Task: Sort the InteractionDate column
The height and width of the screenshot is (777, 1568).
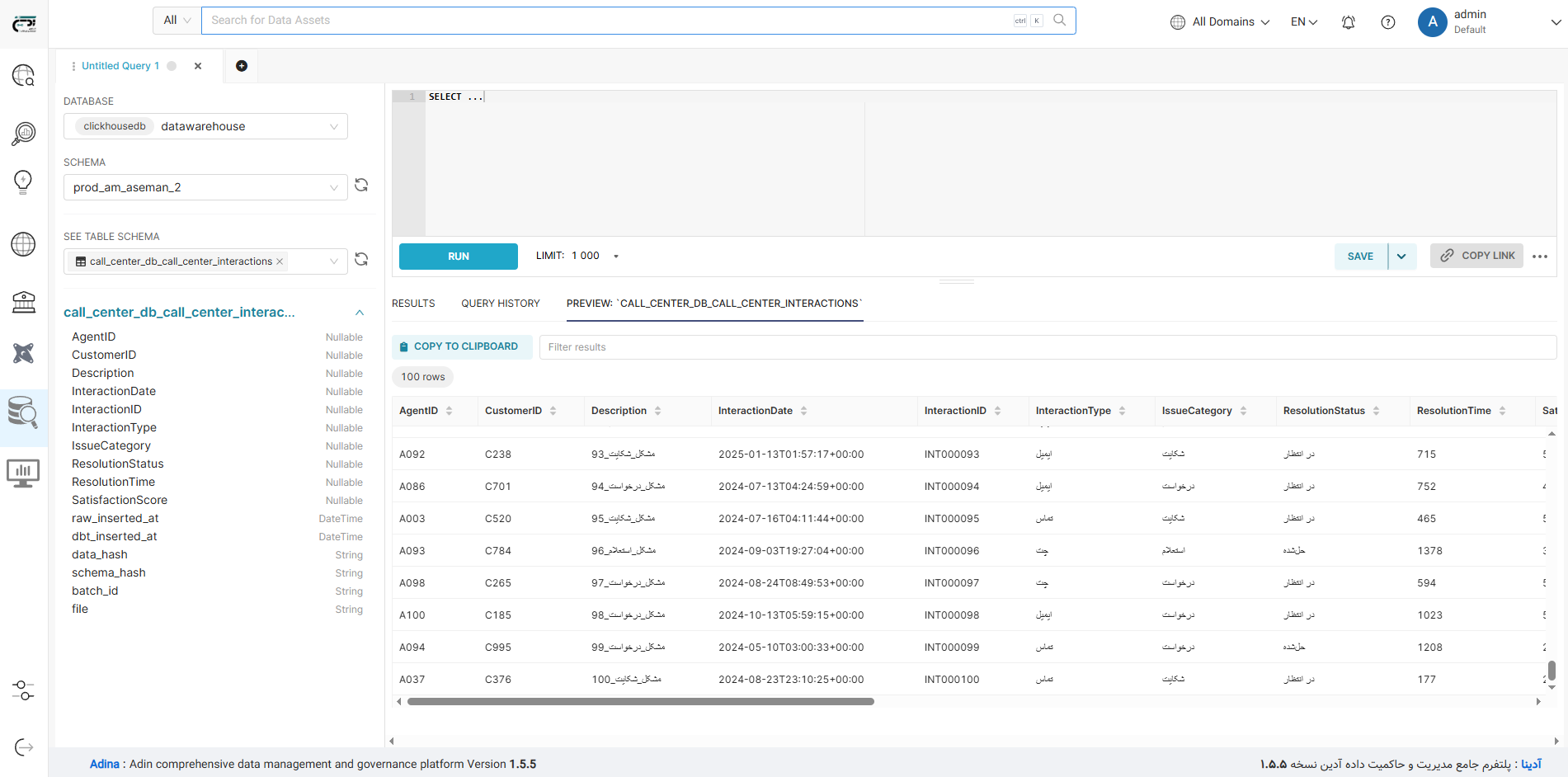Action: click(803, 411)
